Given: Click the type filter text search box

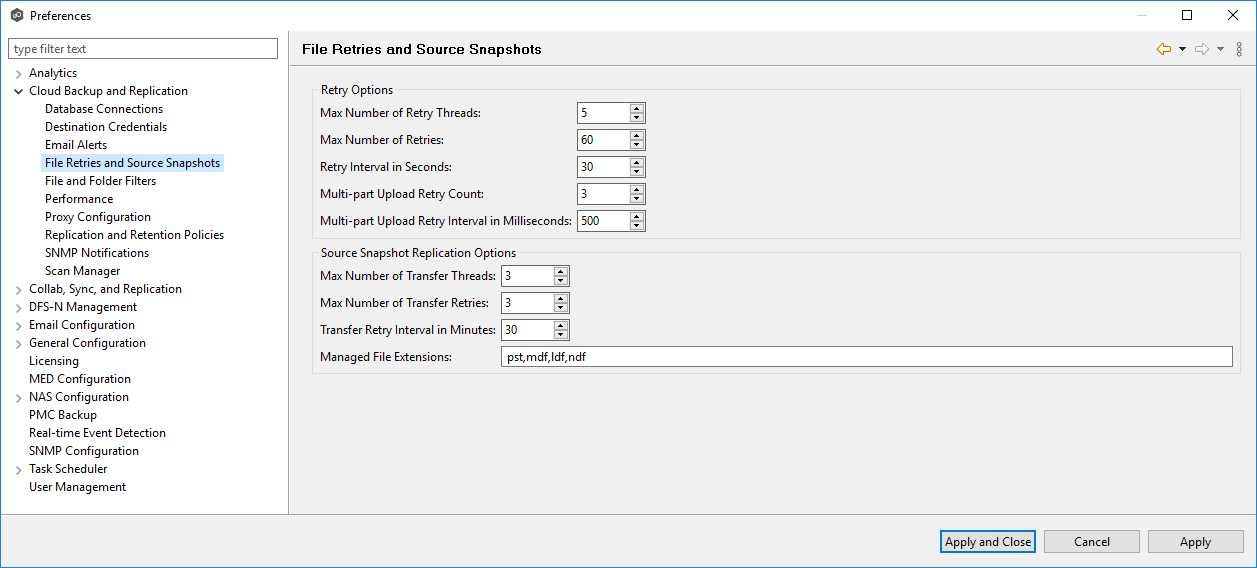Looking at the screenshot, I should pyautogui.click(x=143, y=49).
